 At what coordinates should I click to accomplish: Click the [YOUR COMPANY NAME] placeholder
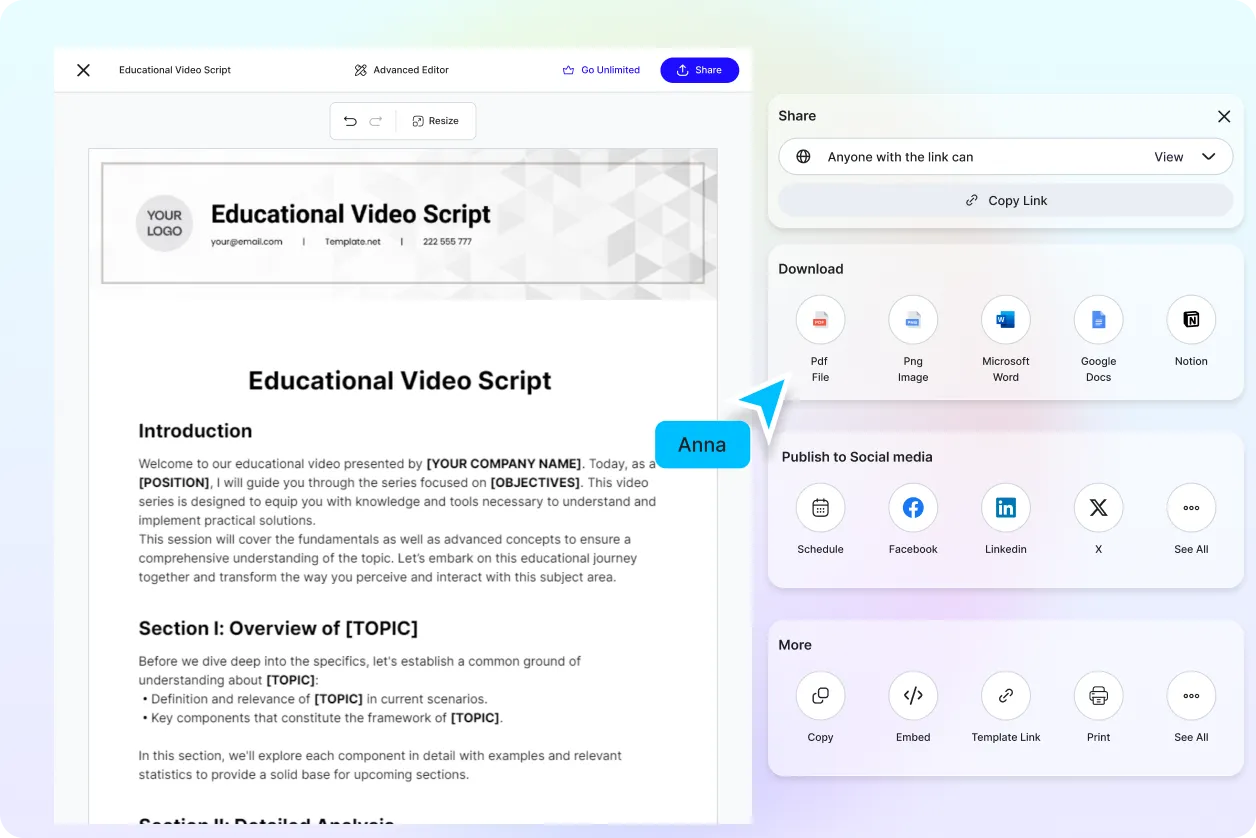tap(503, 464)
